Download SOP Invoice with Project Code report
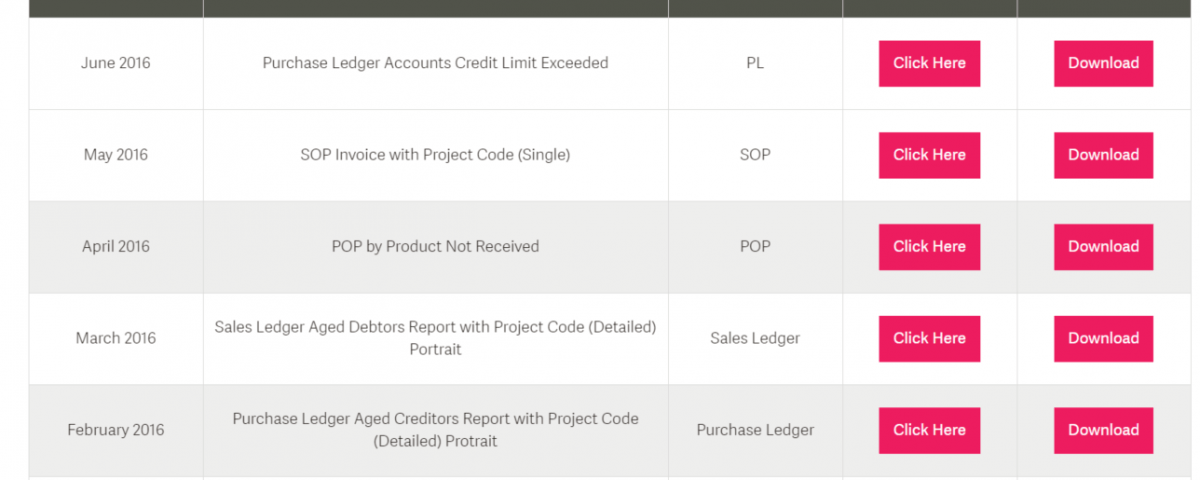 coord(1103,155)
